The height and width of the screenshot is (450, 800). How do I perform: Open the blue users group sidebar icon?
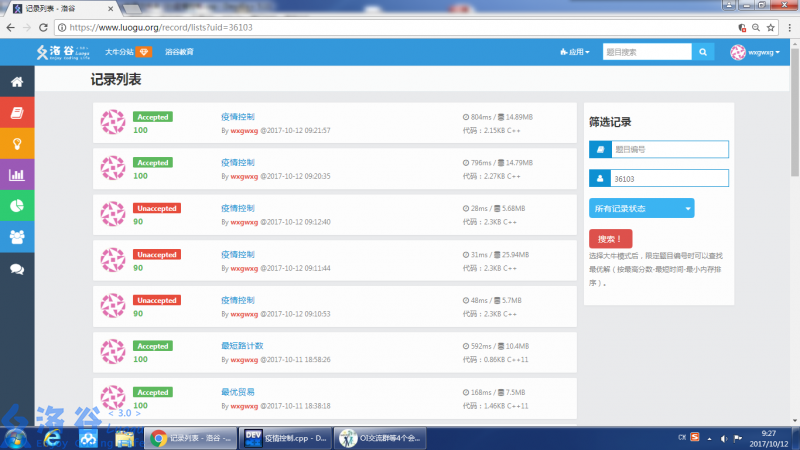click(x=17, y=237)
